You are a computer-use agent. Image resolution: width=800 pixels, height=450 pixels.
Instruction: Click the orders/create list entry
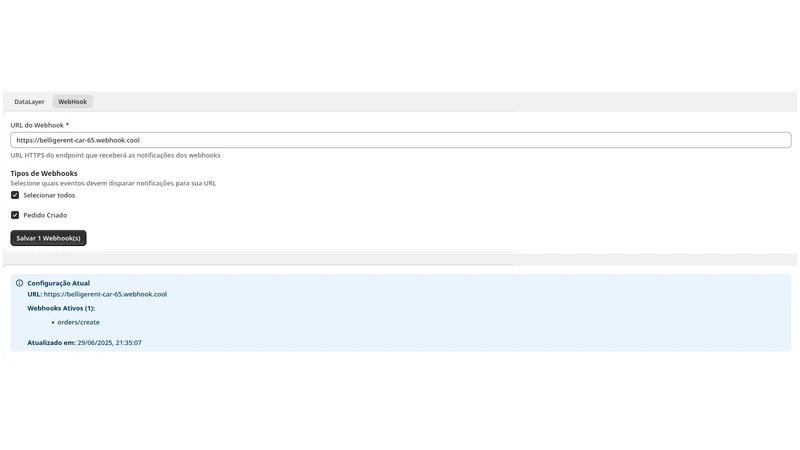click(x=79, y=322)
